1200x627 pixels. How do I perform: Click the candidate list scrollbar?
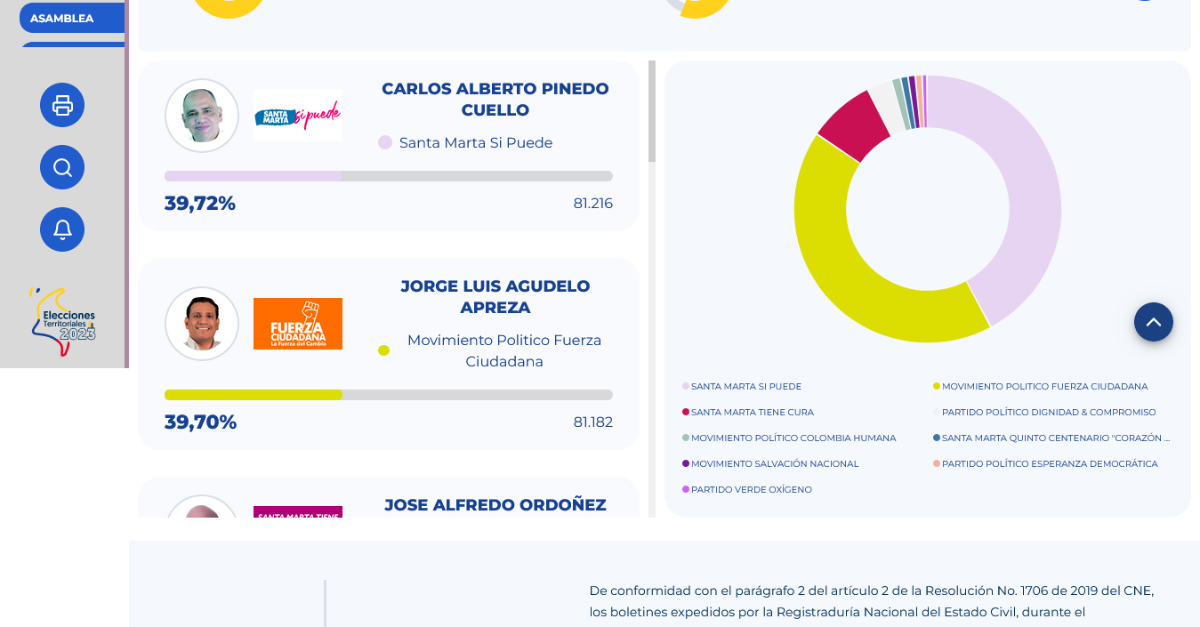click(x=652, y=110)
